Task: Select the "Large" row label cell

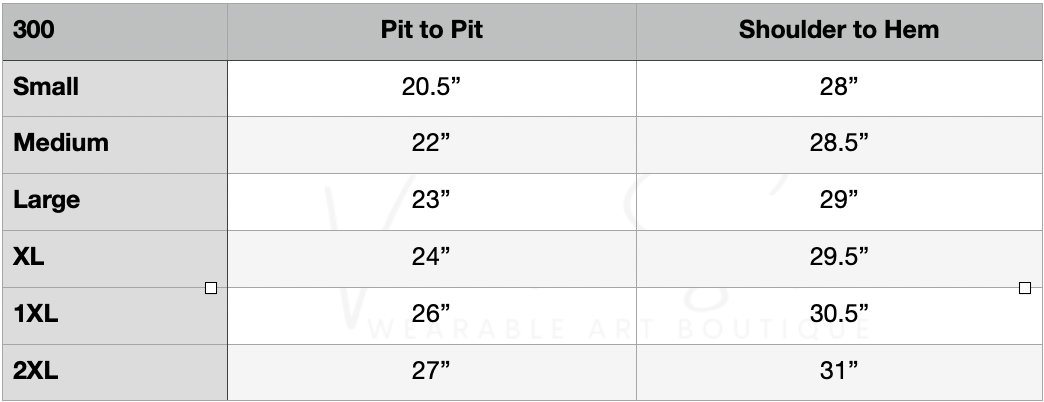Action: point(114,200)
